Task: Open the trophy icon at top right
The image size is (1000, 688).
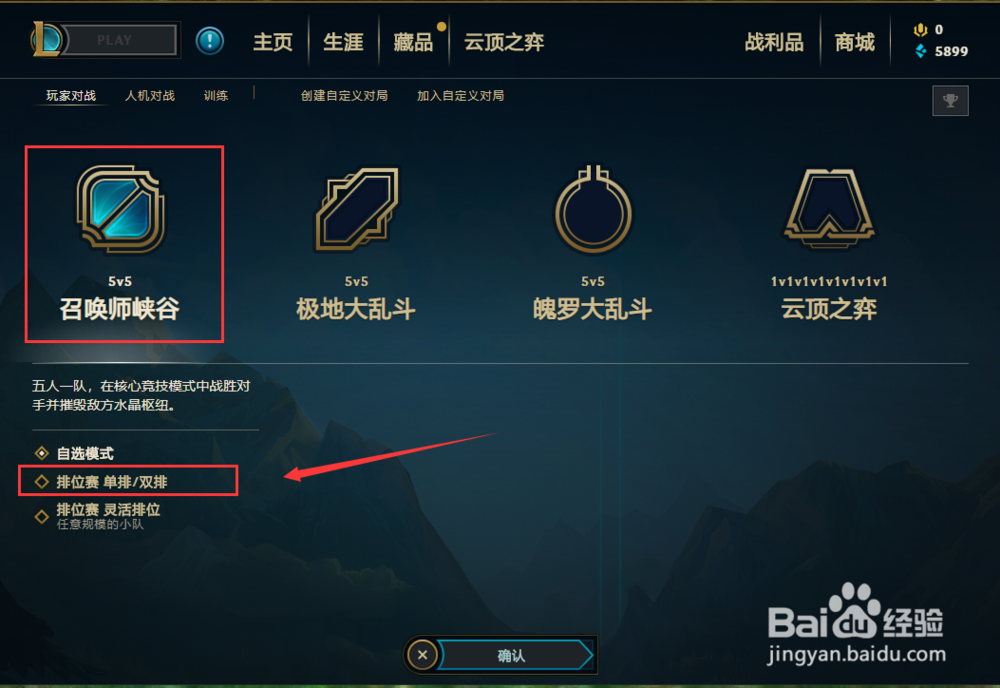Action: [x=950, y=100]
